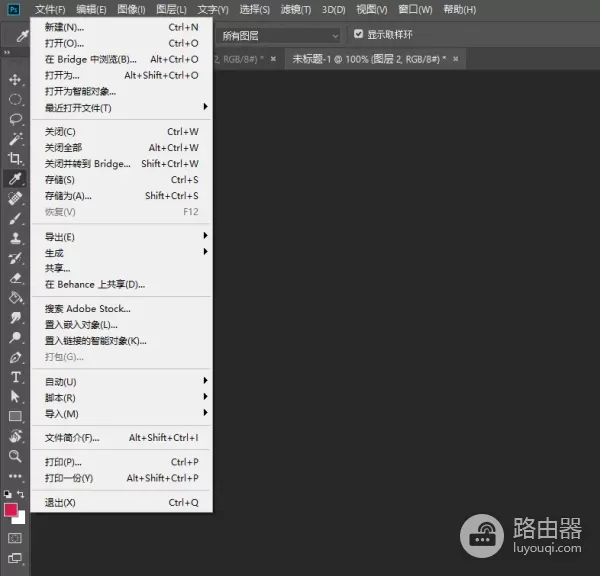This screenshot has height=576, width=600.
Task: Select the Eraser tool
Action: pos(15,278)
